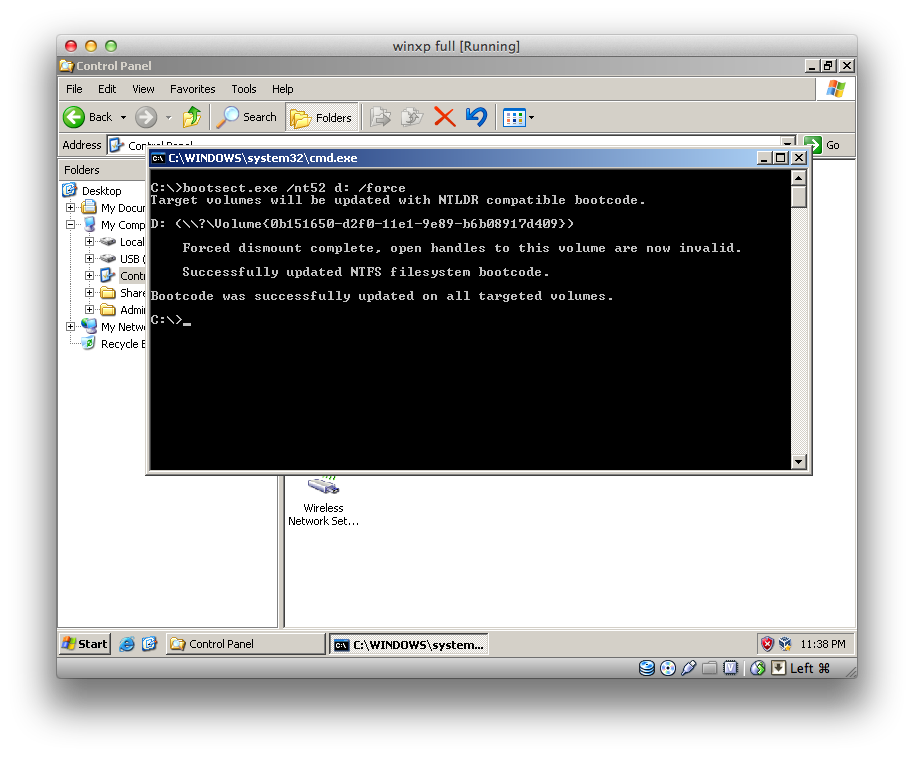Expand My Documents tree node

pyautogui.click(x=71, y=207)
